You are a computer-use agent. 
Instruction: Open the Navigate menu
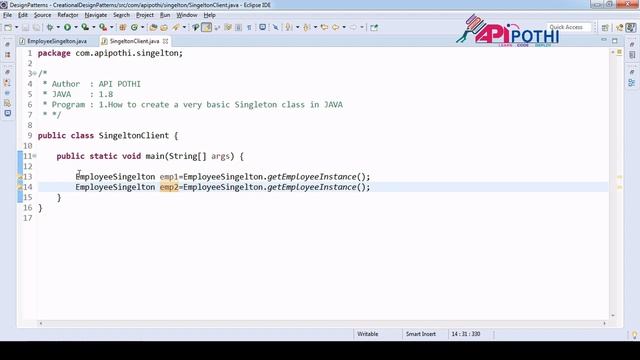96,15
